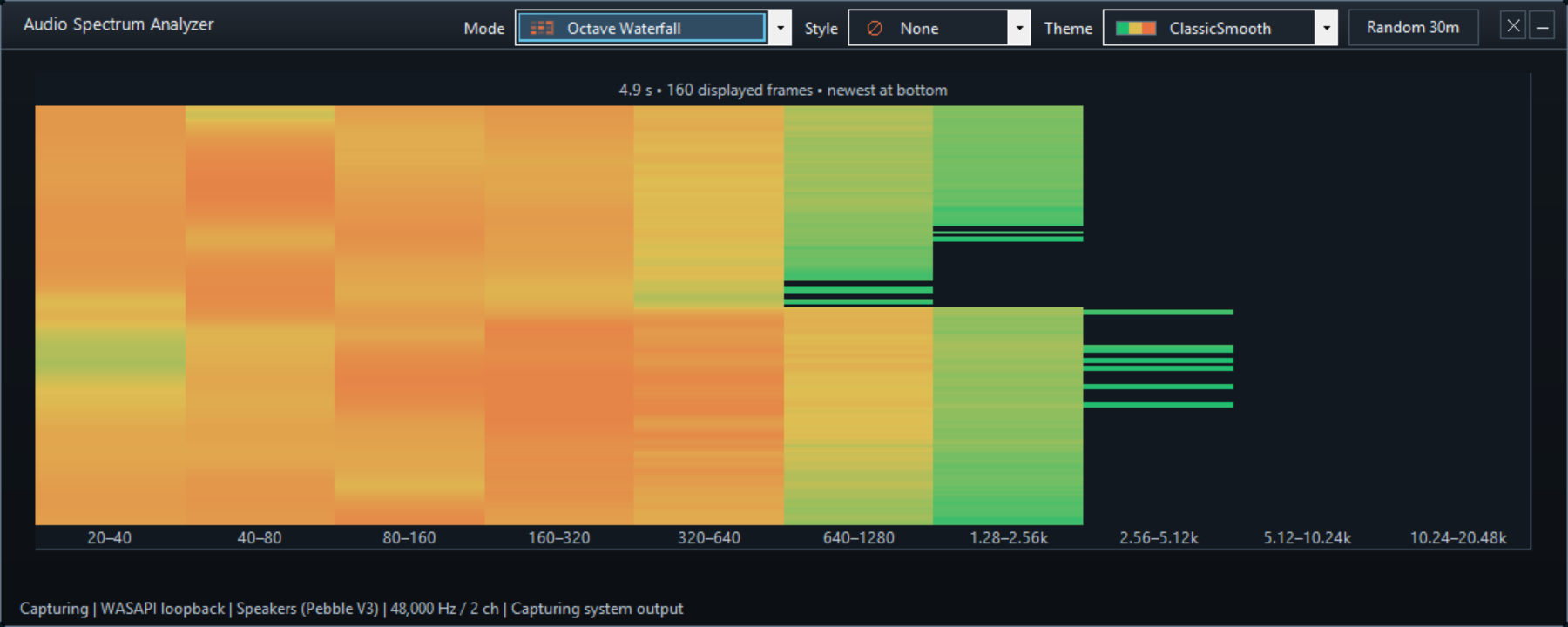Image resolution: width=1568 pixels, height=627 pixels.
Task: Minimize the analyzer window with dash button
Action: [1542, 26]
